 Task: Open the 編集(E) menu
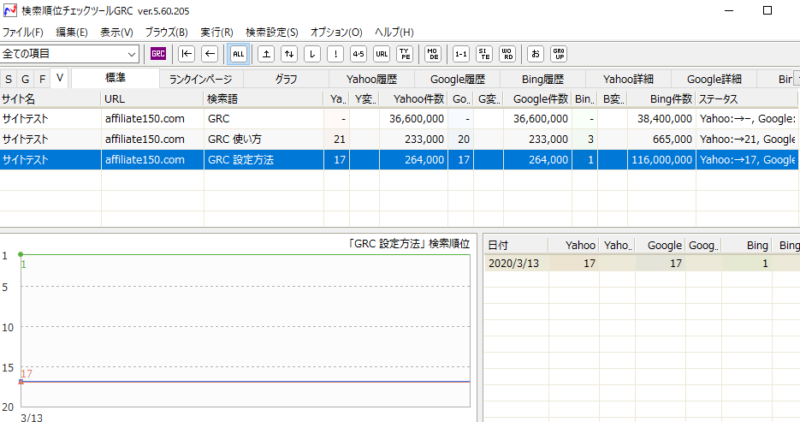pyautogui.click(x=71, y=32)
